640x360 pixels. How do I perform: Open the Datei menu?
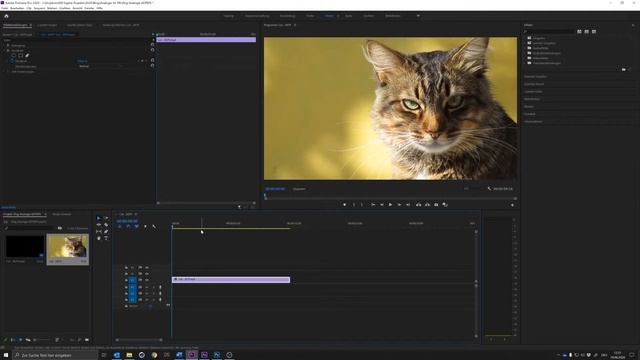click(4, 8)
